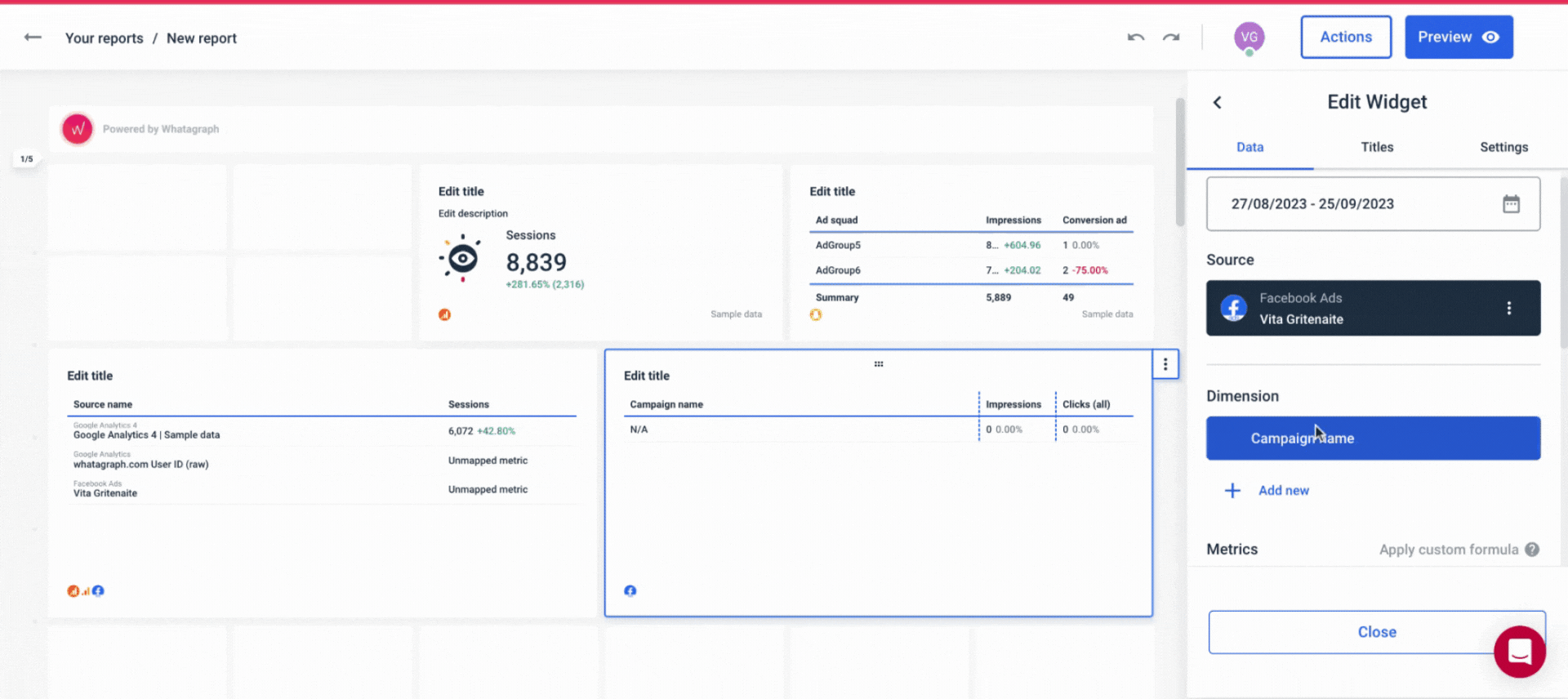Click Add new dimension link

pyautogui.click(x=1283, y=491)
